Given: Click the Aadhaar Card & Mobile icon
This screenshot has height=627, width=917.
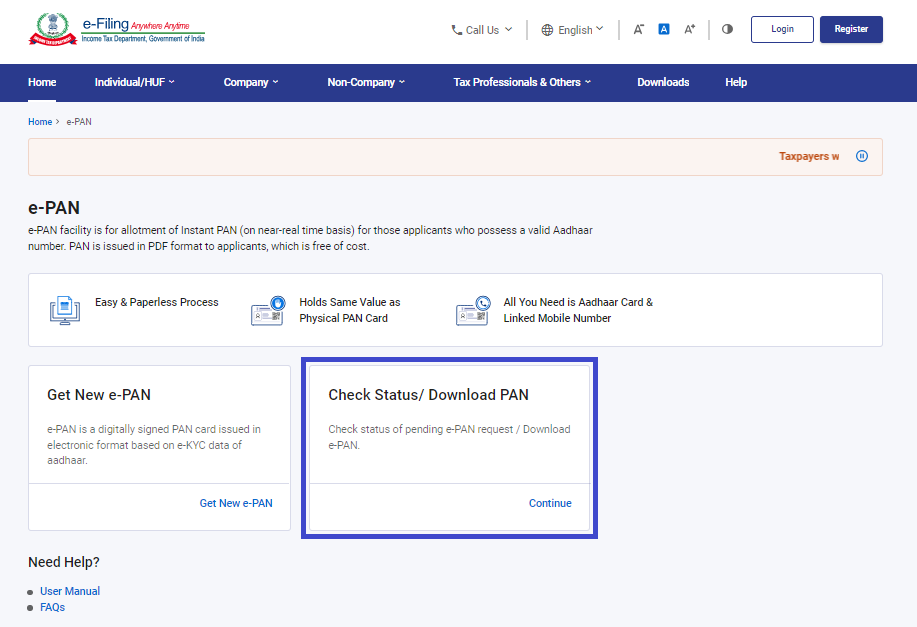Looking at the screenshot, I should pos(472,310).
